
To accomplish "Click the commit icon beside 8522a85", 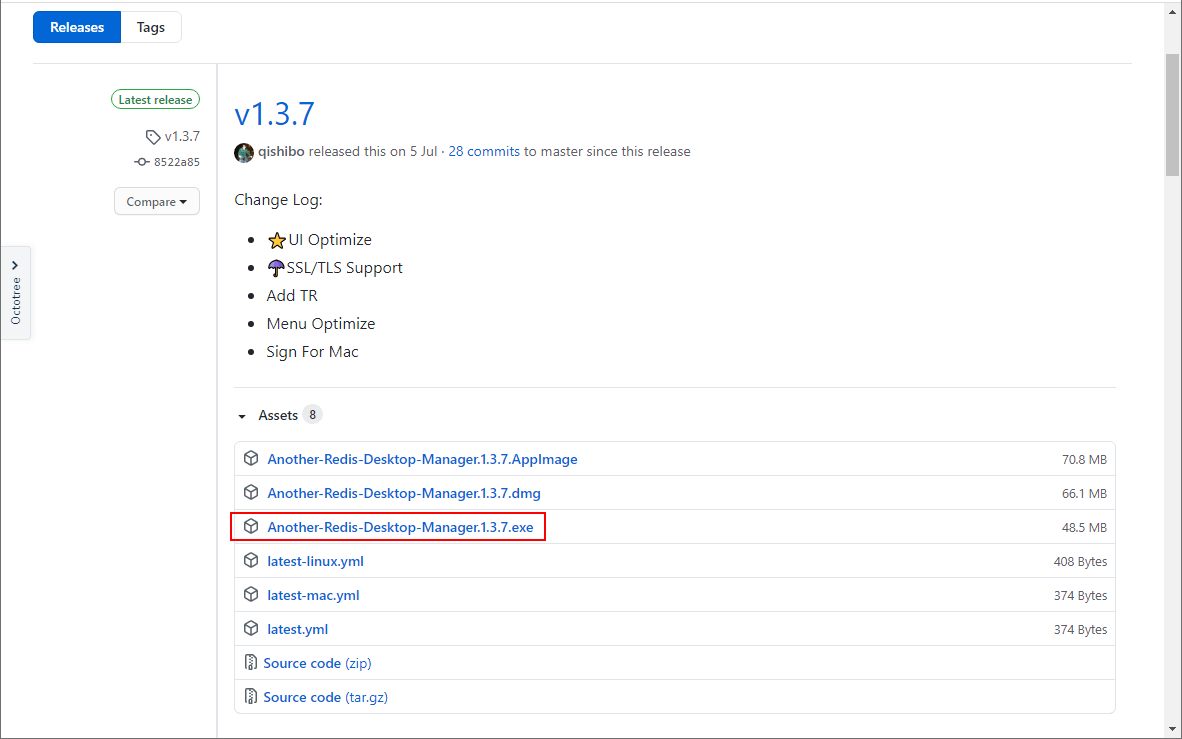I will (x=142, y=162).
